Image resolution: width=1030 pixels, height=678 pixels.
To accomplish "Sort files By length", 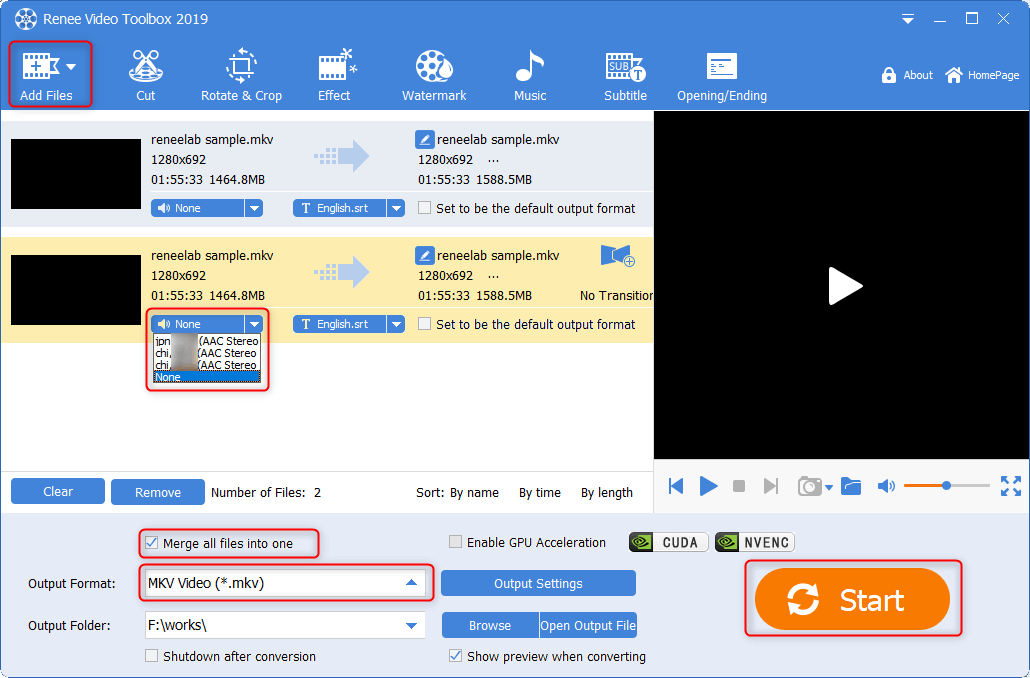I will [x=606, y=493].
